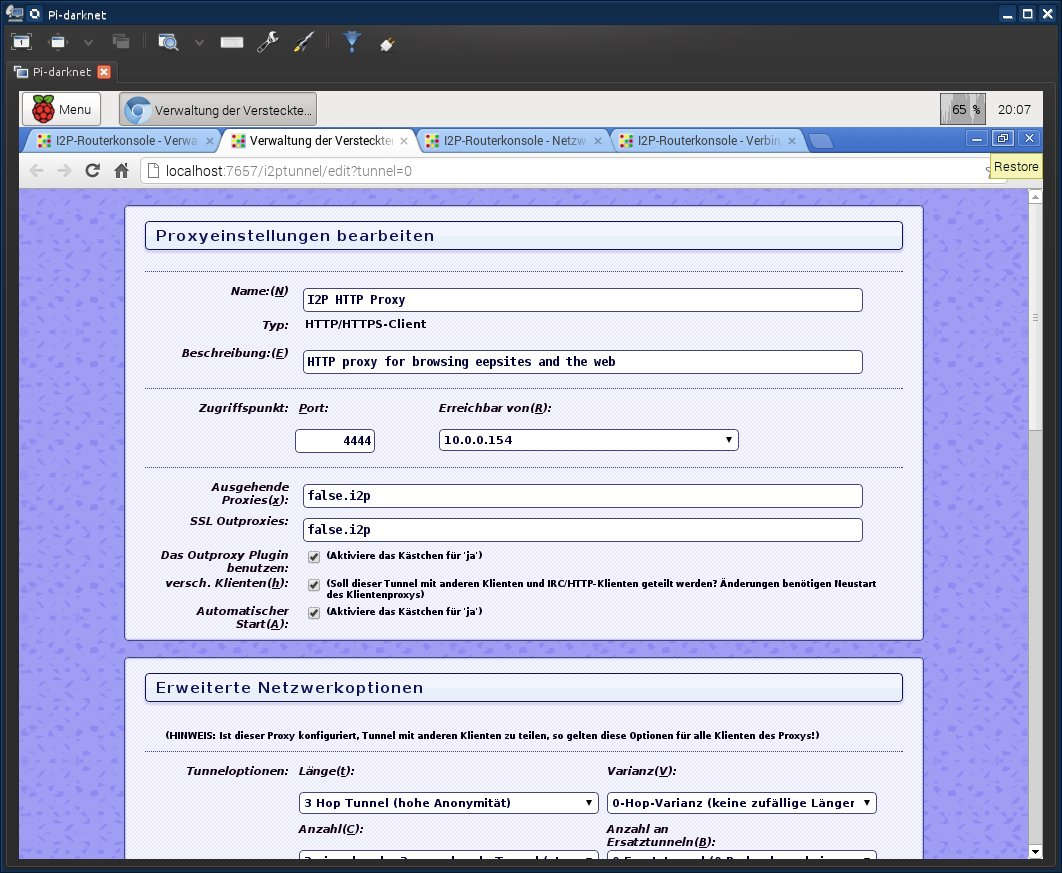Go to browser home page icon
The image size is (1062, 873).
tap(121, 171)
